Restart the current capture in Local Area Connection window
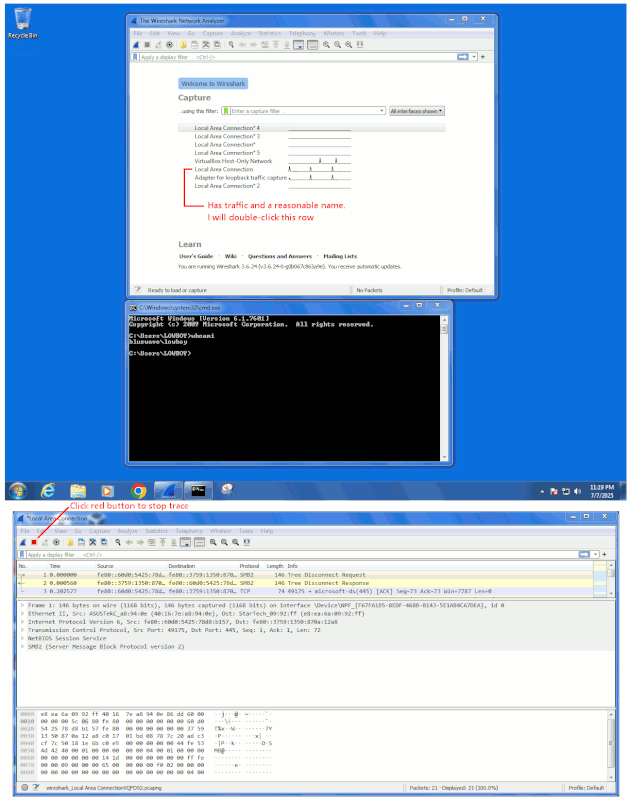Viewport: 631px width, 800px height. [45, 542]
